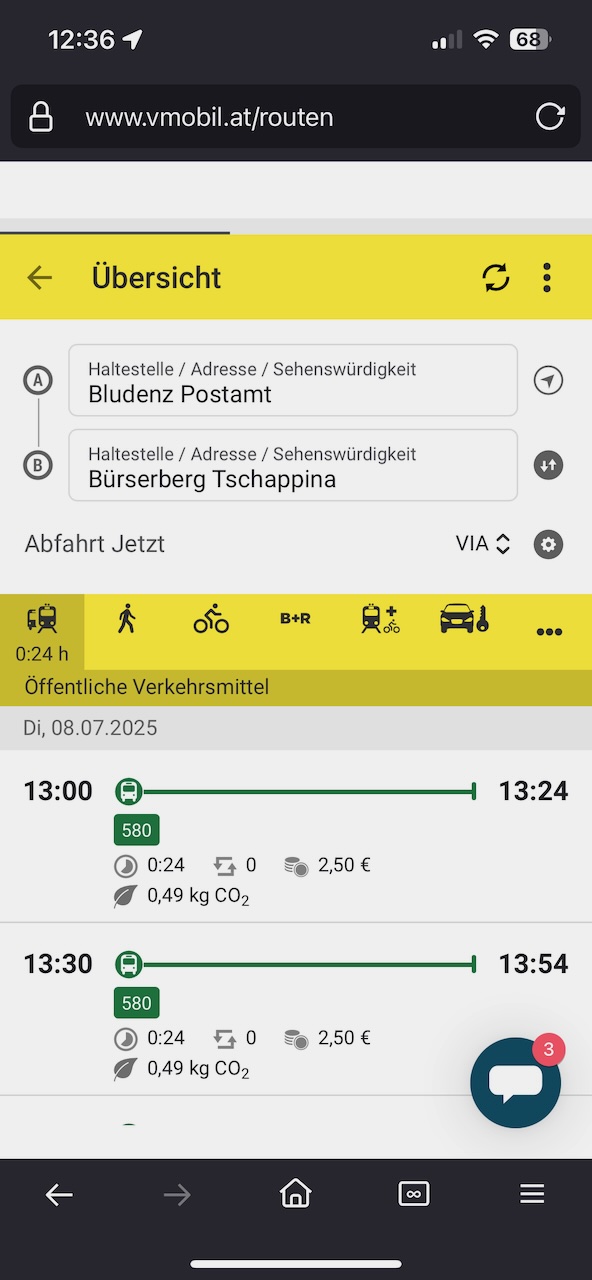The width and height of the screenshot is (592, 1280).
Task: Select car with key mode icon
Action: (x=464, y=620)
